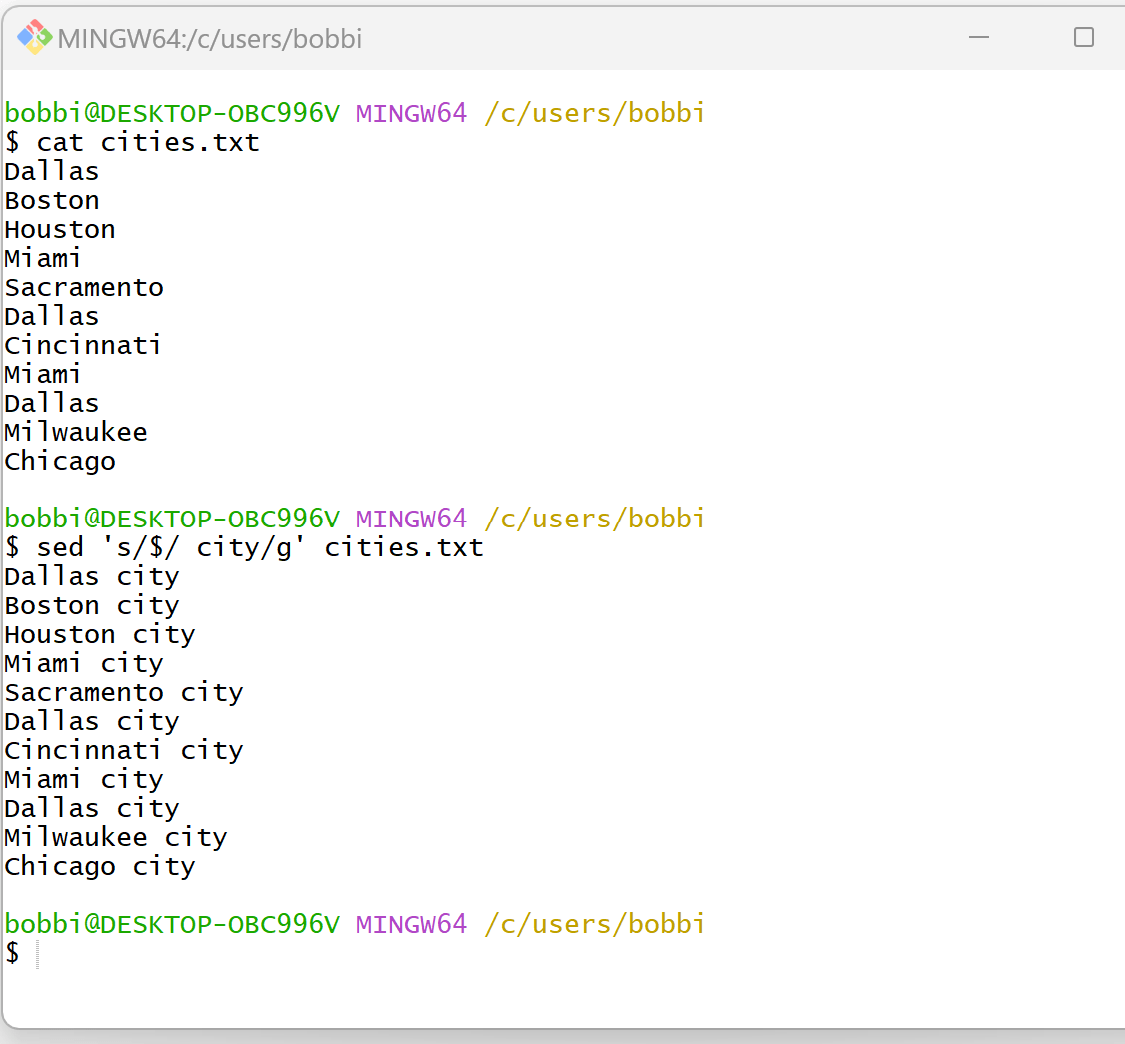Click the Boston output line
Screen dimensions: 1125x1044
coord(51,200)
